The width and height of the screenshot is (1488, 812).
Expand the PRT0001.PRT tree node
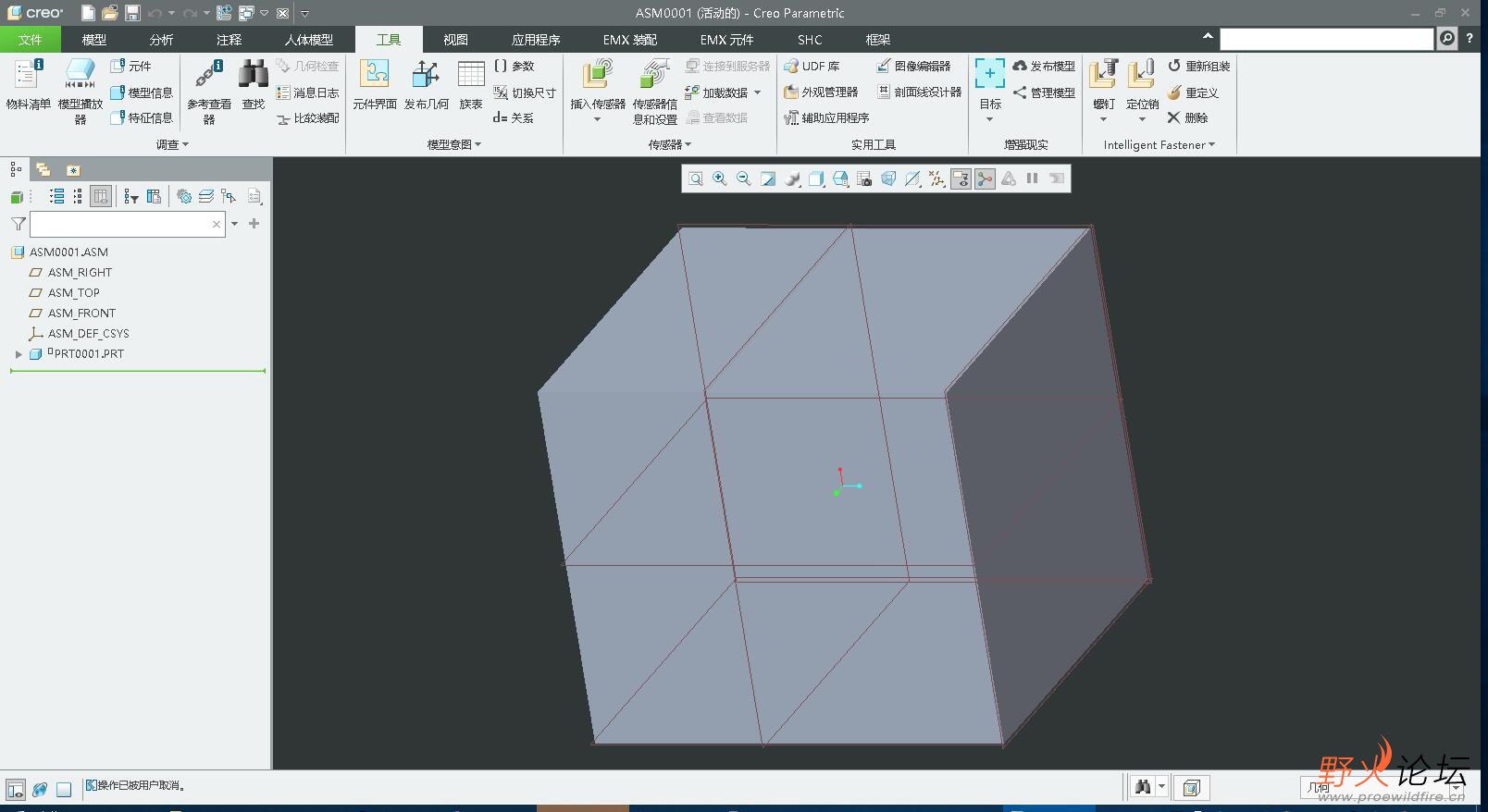(19, 354)
